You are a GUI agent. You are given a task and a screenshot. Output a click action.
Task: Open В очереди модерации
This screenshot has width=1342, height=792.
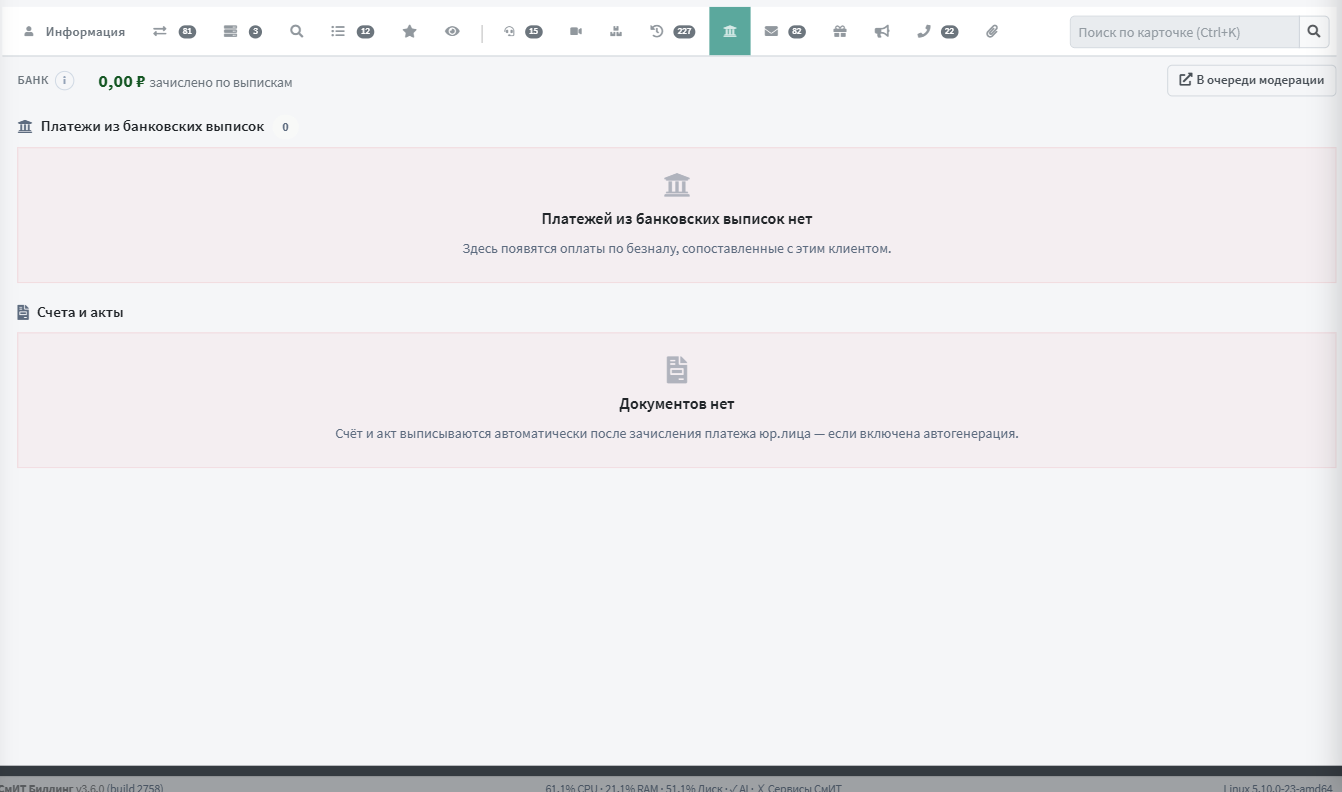click(1251, 80)
